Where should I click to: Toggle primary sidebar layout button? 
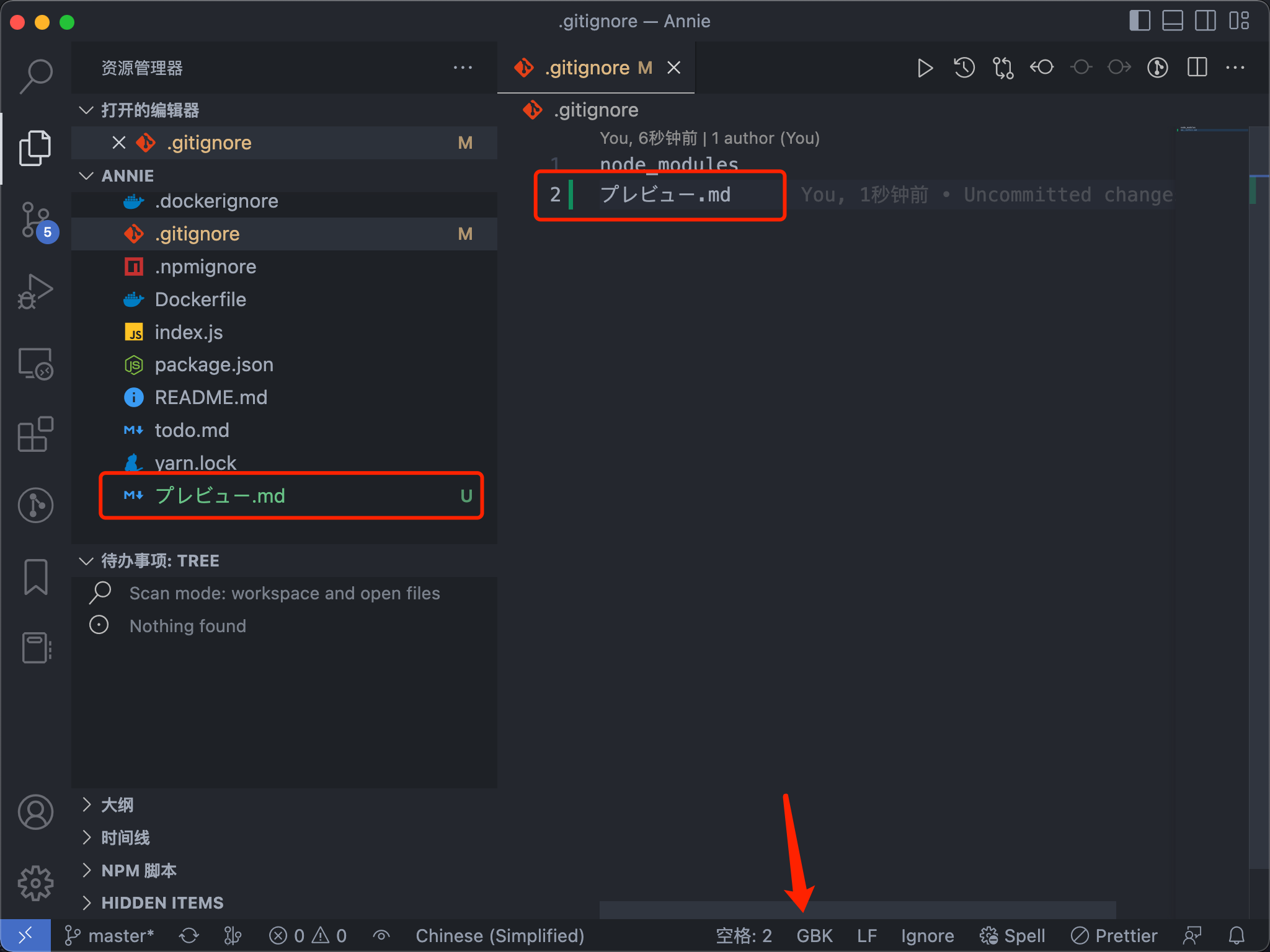point(1139,21)
